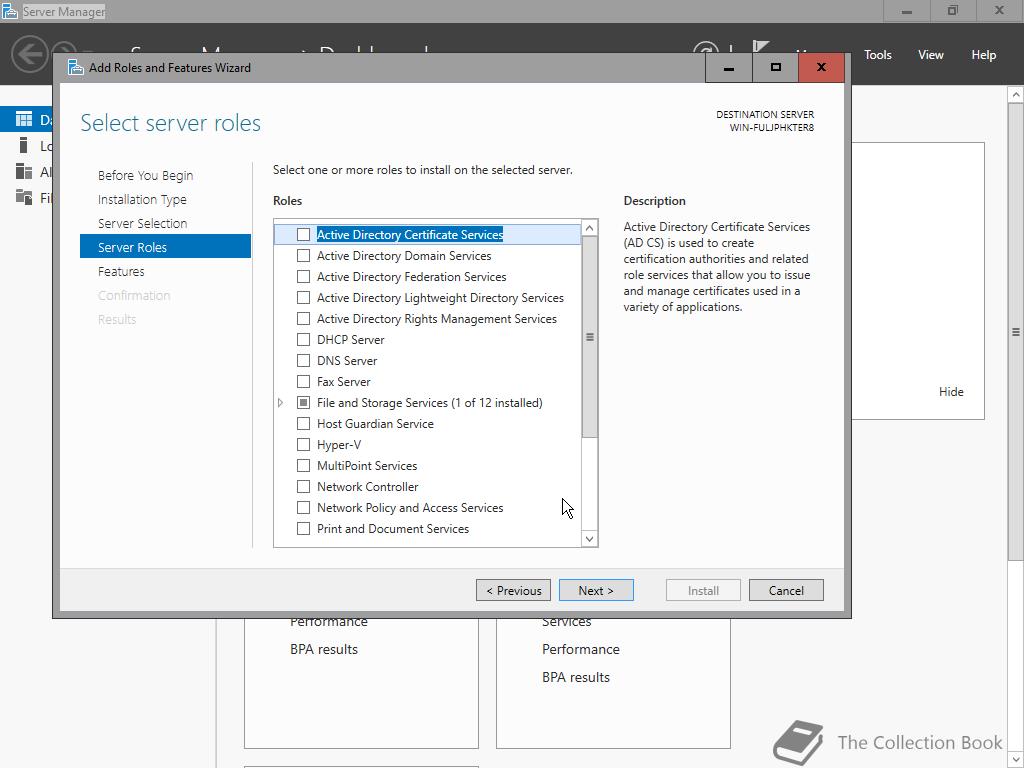Minimize the Add Roles and Features Wizard
The image size is (1024, 768).
click(x=729, y=67)
